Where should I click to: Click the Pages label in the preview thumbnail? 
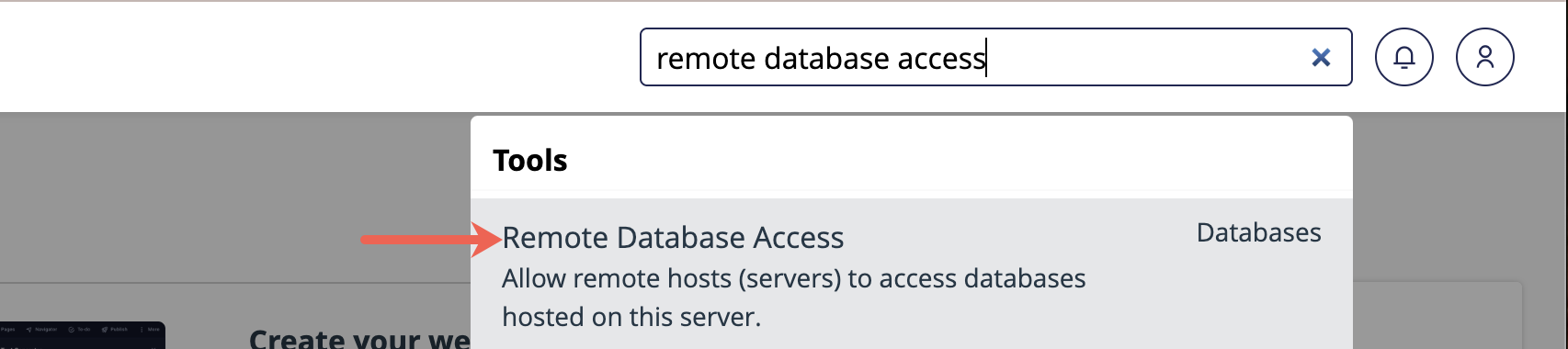point(7,329)
